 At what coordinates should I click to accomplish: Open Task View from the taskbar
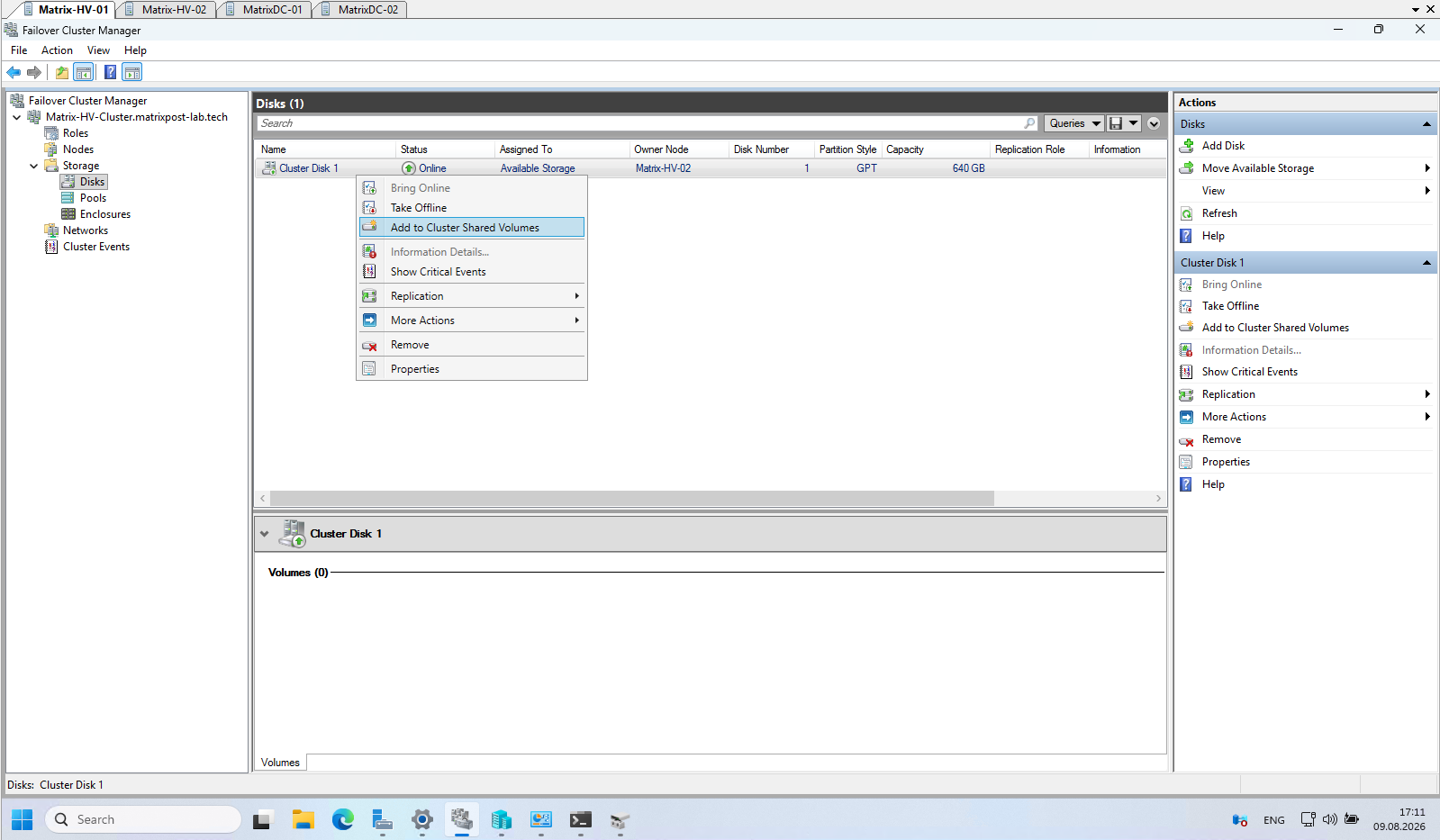(x=262, y=819)
